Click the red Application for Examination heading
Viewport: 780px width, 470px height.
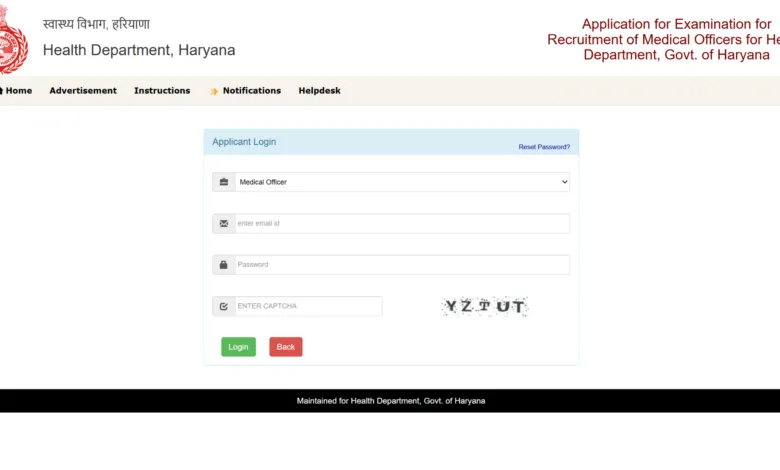pos(664,39)
